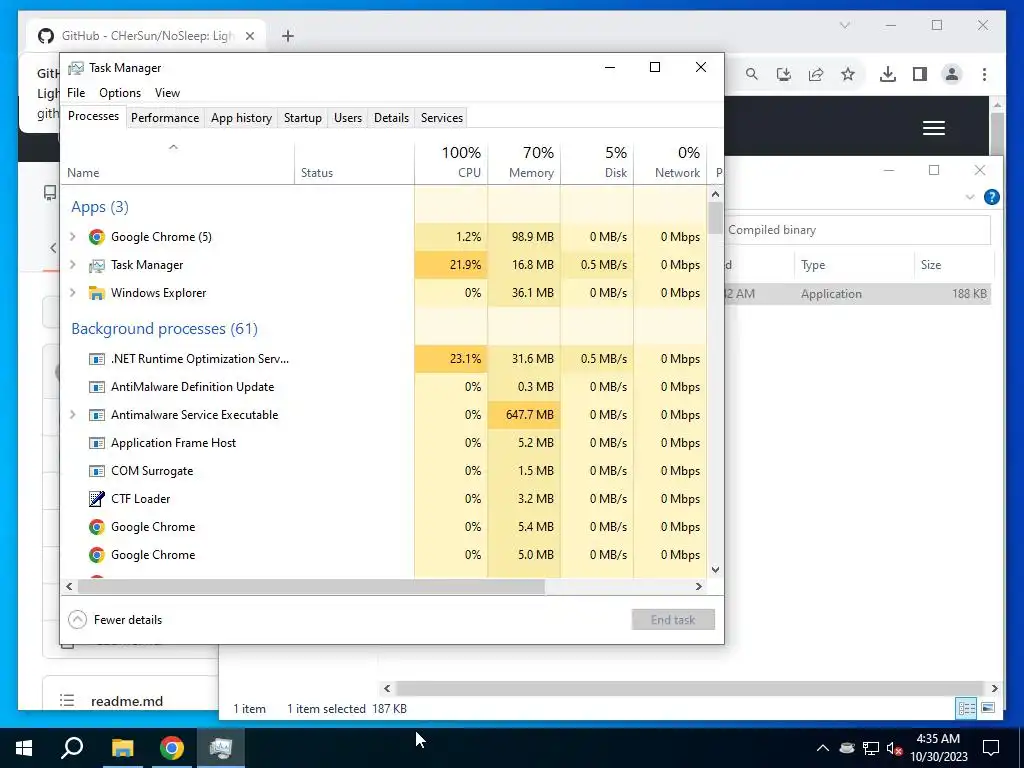Show hidden system tray icons chevron
Screen dimensions: 1024x768
[823, 748]
